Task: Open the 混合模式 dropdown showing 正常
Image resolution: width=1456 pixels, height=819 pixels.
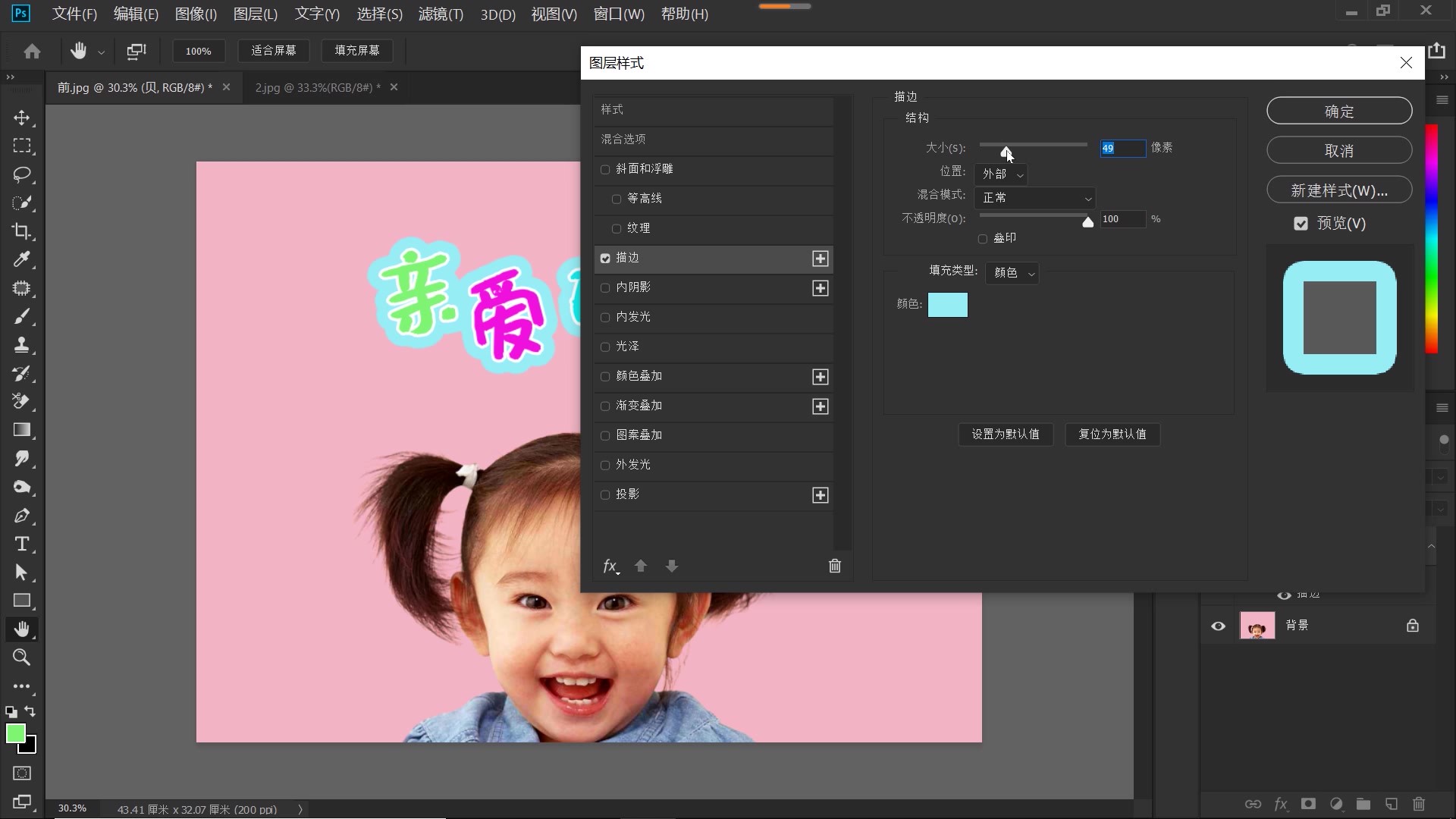Action: pos(1035,198)
